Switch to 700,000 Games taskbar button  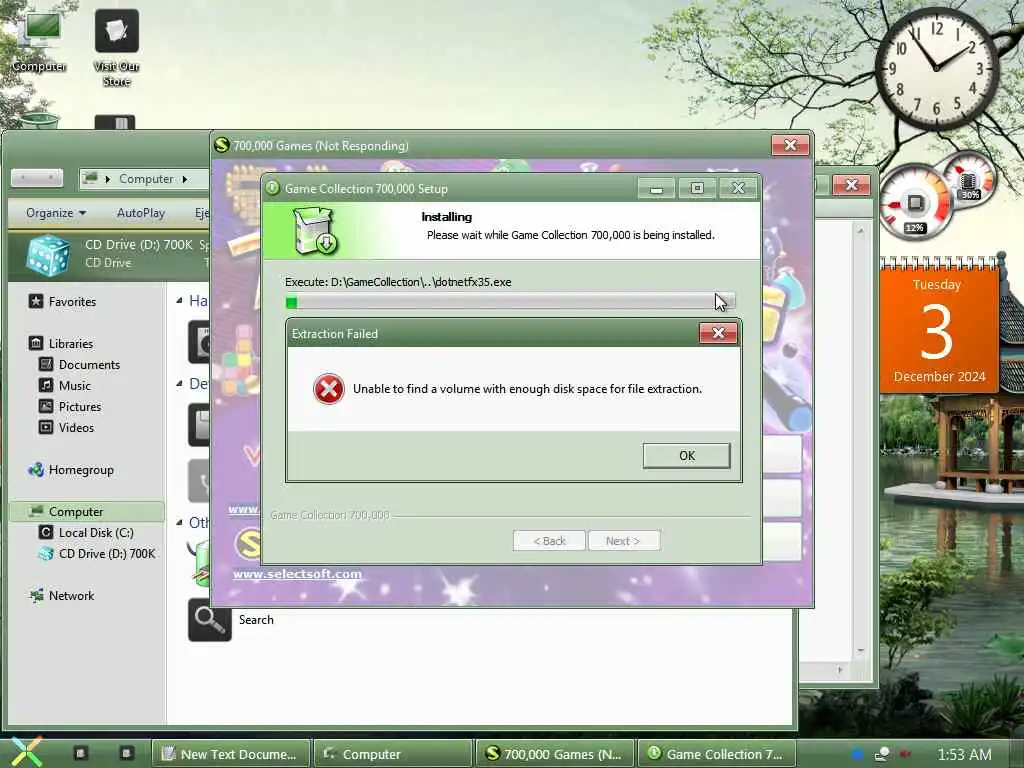click(x=555, y=754)
